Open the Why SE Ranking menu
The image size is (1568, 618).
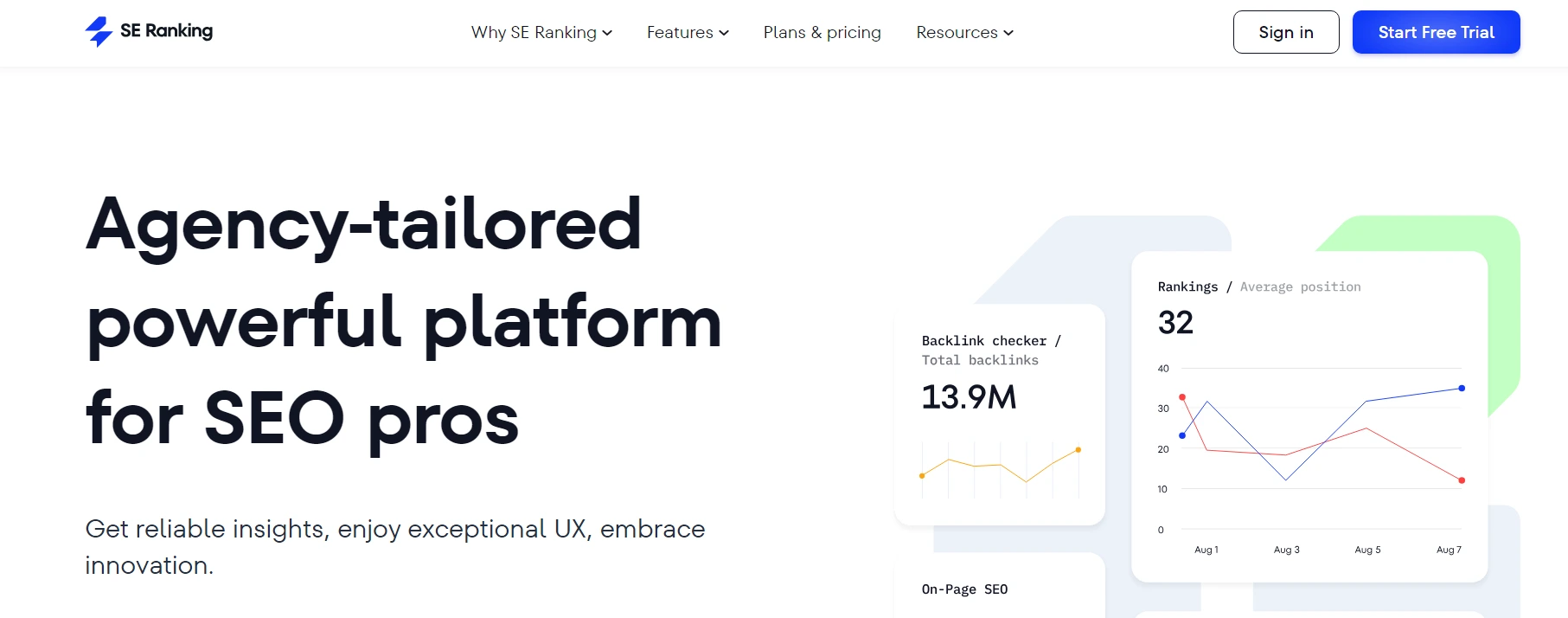[x=541, y=33]
